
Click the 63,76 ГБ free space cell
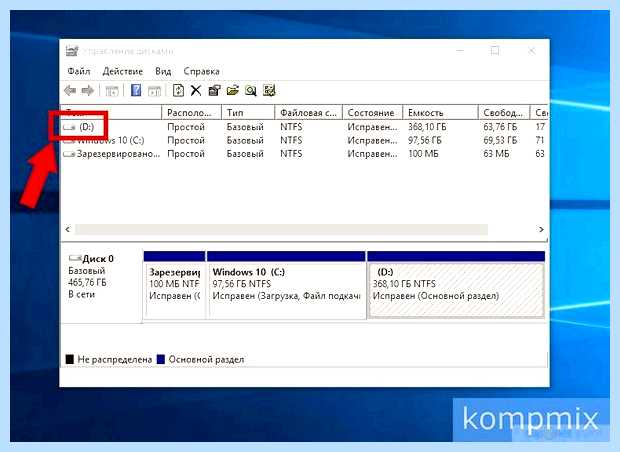tap(500, 127)
